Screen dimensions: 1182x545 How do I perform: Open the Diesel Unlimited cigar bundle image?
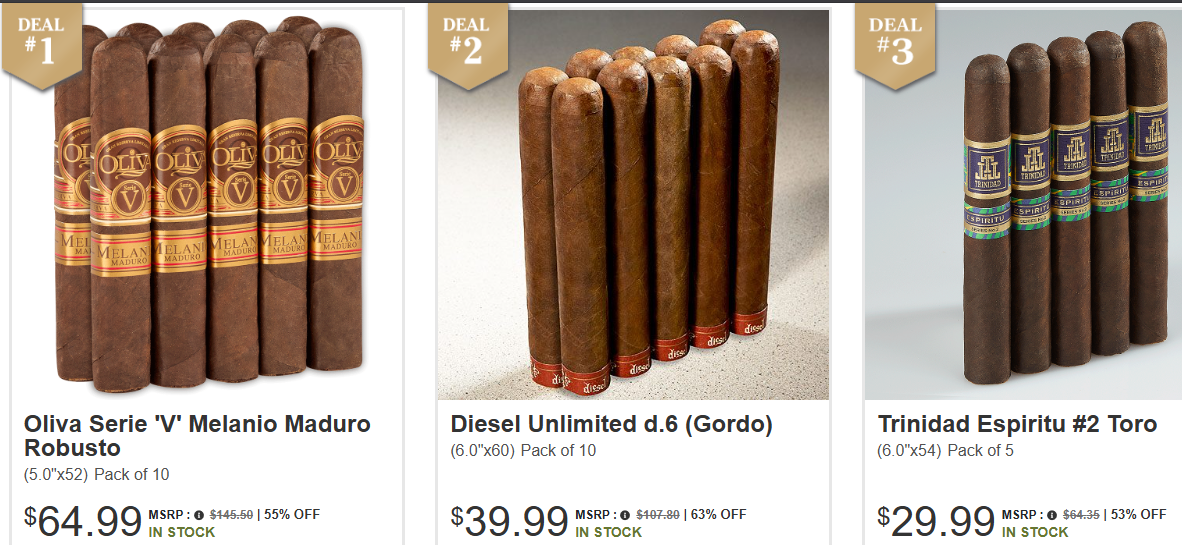coord(633,204)
